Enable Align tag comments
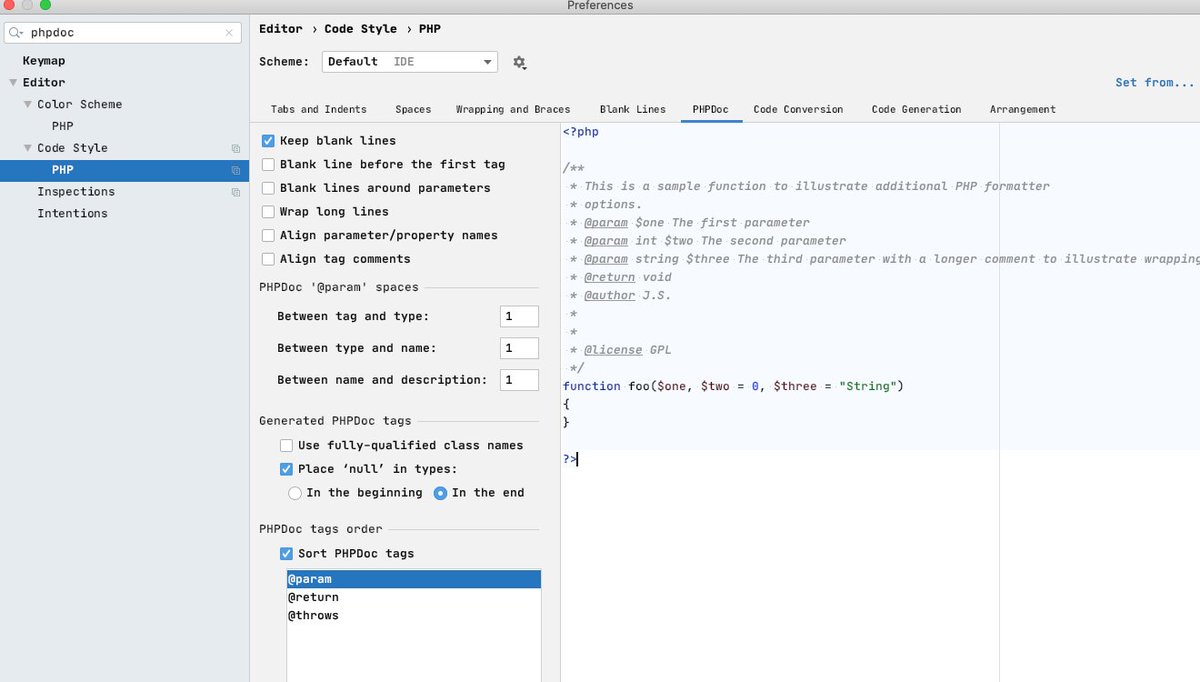 pyautogui.click(x=268, y=259)
